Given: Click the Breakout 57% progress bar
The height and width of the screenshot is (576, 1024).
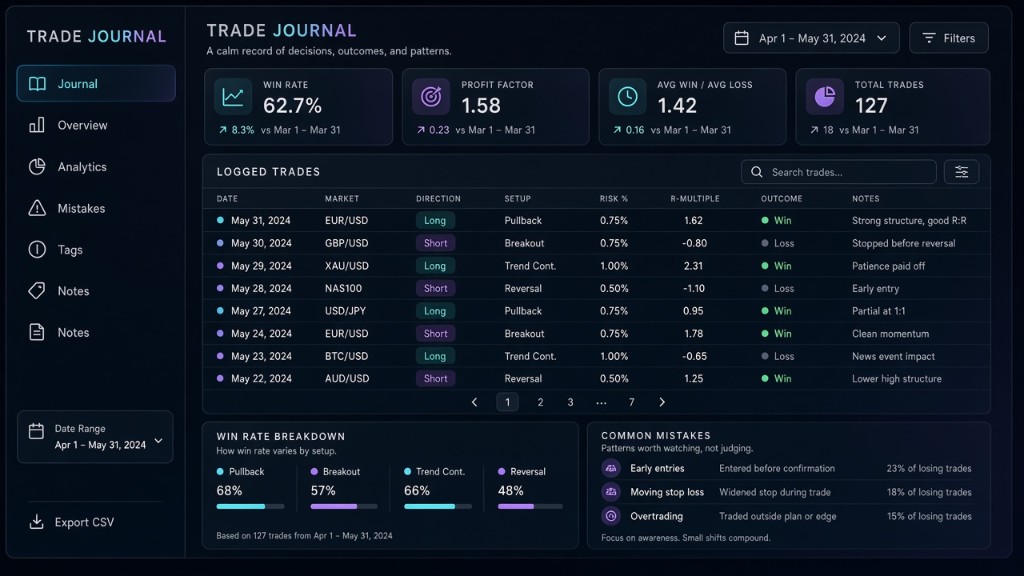Looking at the screenshot, I should (x=344, y=506).
